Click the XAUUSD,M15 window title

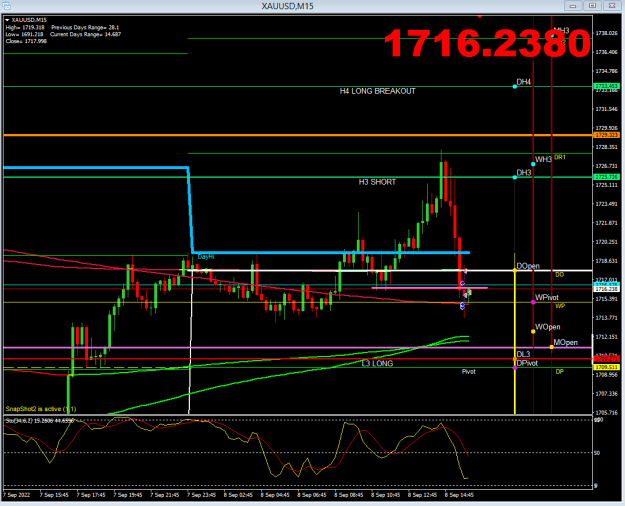[287, 6]
